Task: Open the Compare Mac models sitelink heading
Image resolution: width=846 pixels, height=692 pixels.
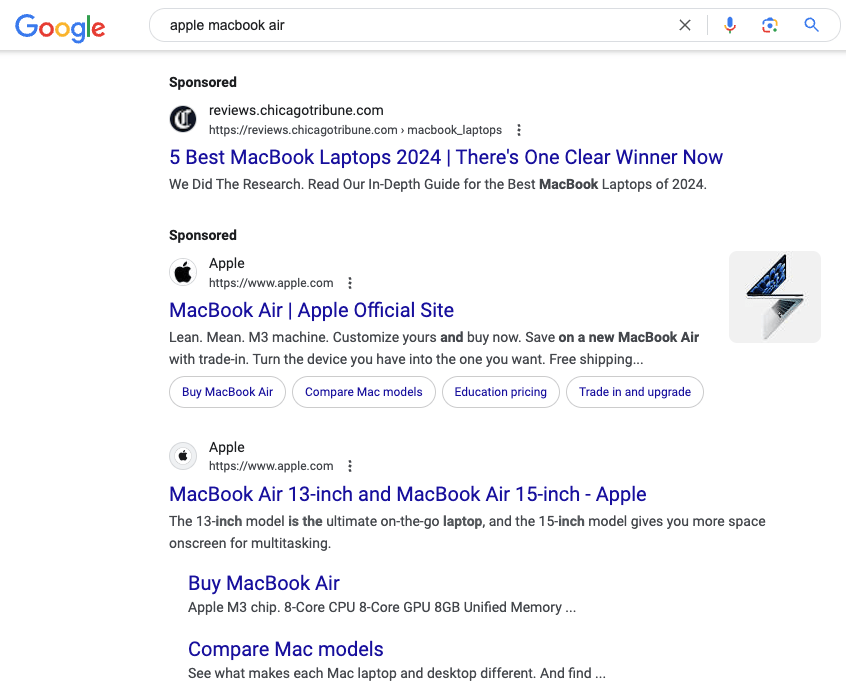Action: pyautogui.click(x=285, y=649)
